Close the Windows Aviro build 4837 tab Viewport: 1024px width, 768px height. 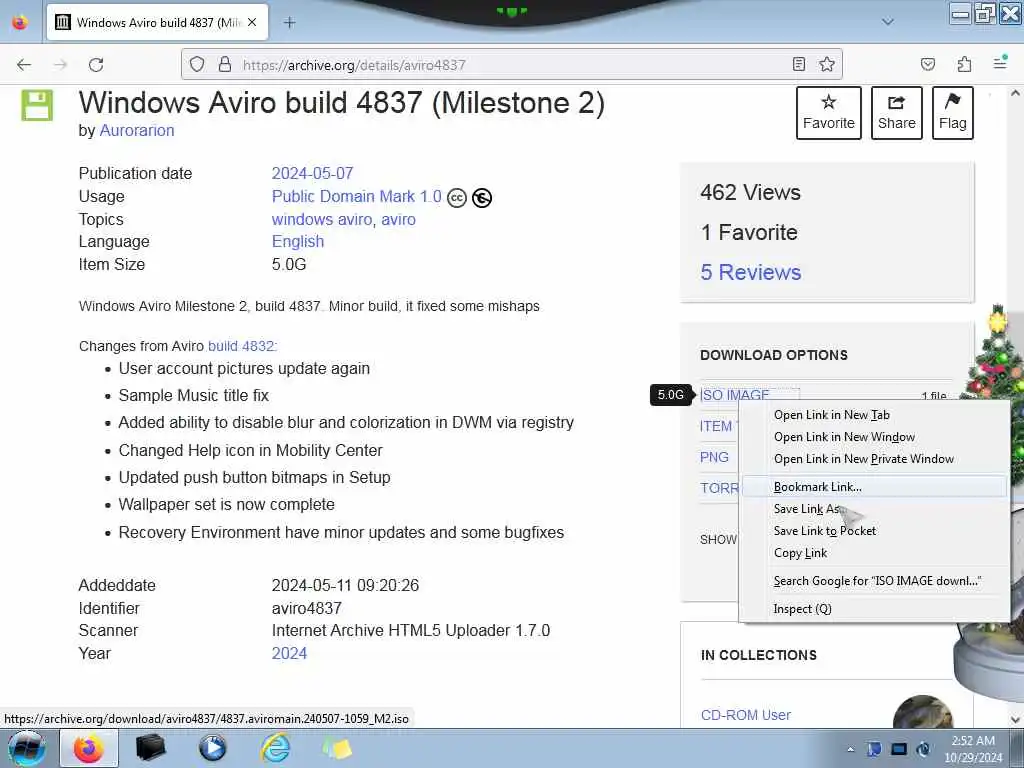252,22
